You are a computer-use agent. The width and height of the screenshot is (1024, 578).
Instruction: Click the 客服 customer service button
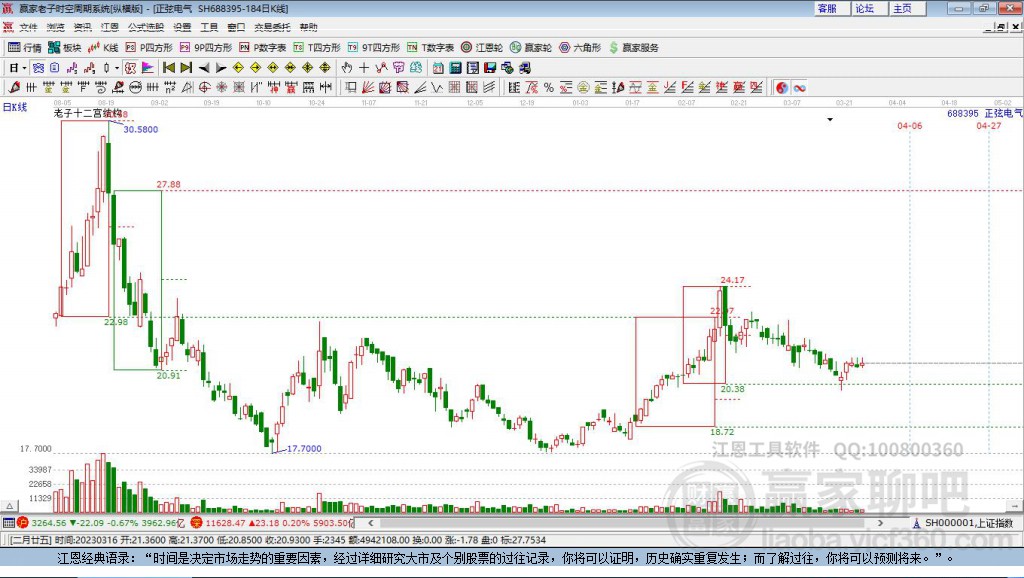coord(831,8)
